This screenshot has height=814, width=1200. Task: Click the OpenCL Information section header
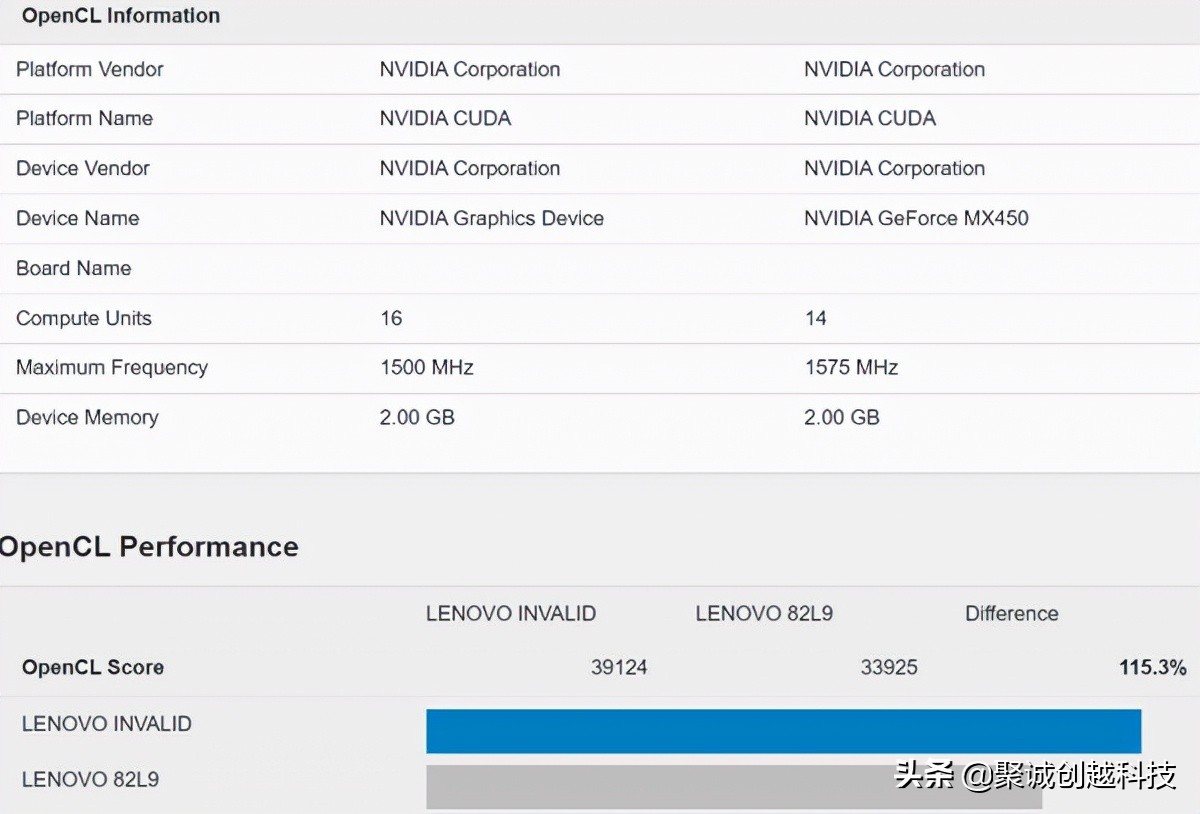tap(120, 15)
